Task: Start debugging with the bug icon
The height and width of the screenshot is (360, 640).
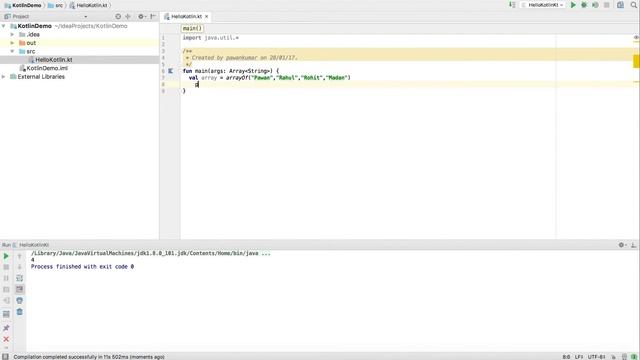Action: (x=584, y=5)
